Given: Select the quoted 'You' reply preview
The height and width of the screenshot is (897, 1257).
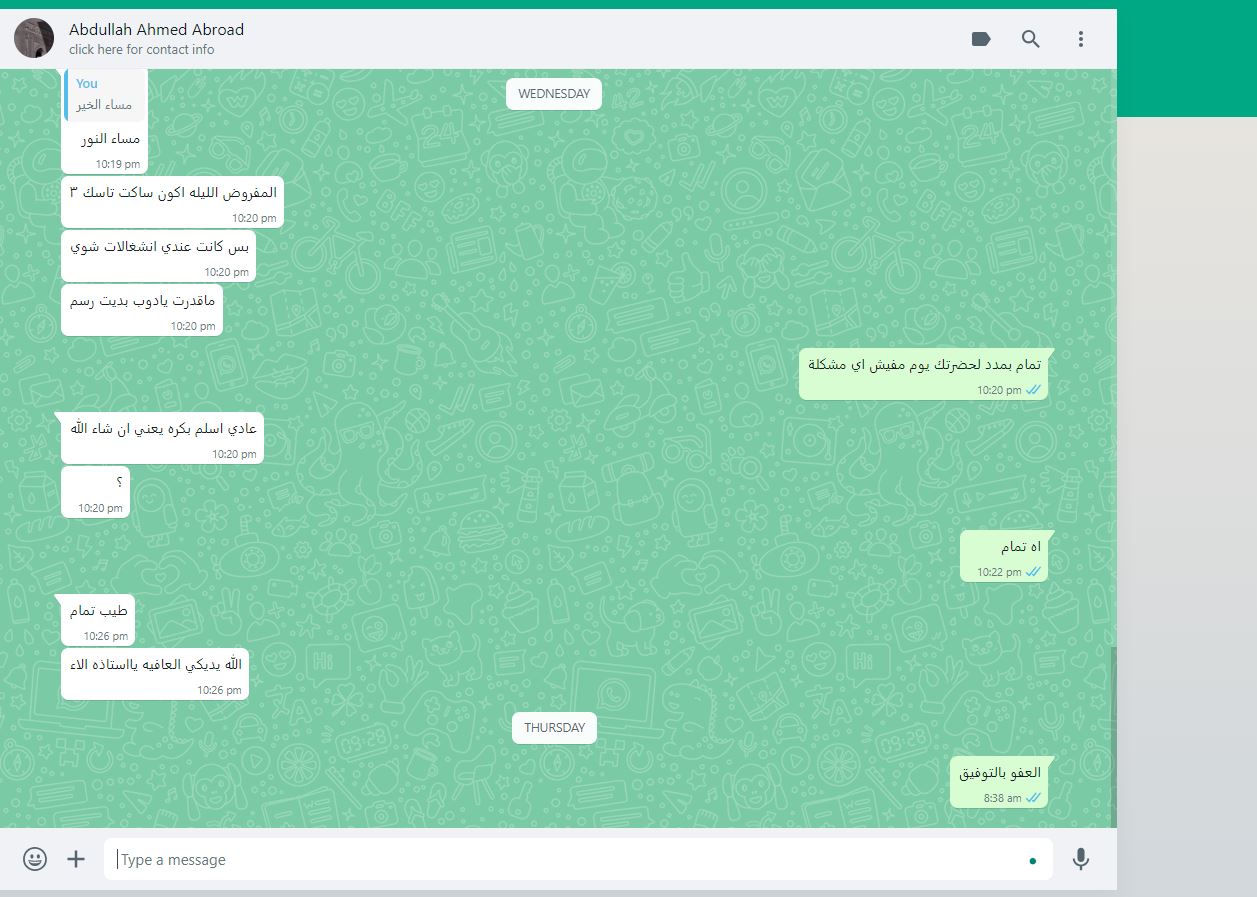Looking at the screenshot, I should tap(106, 94).
